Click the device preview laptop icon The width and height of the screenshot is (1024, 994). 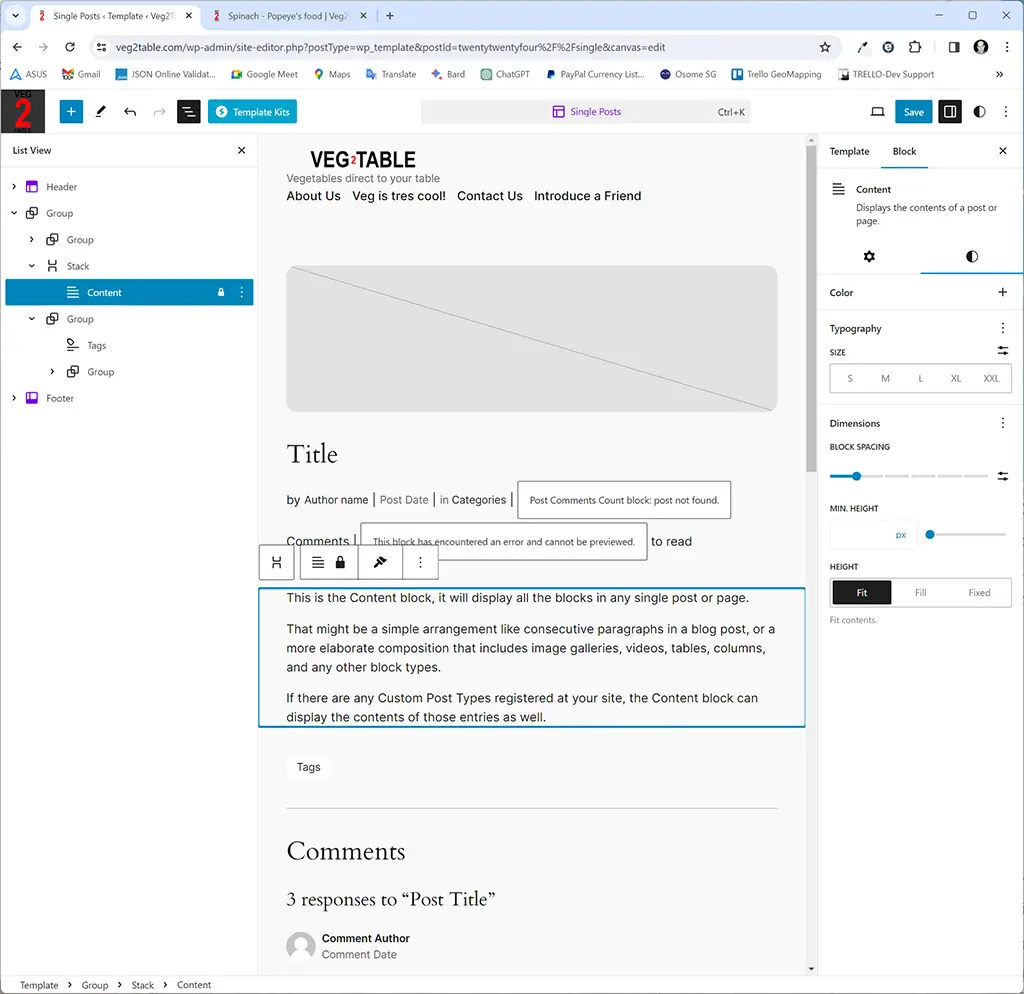[877, 112]
